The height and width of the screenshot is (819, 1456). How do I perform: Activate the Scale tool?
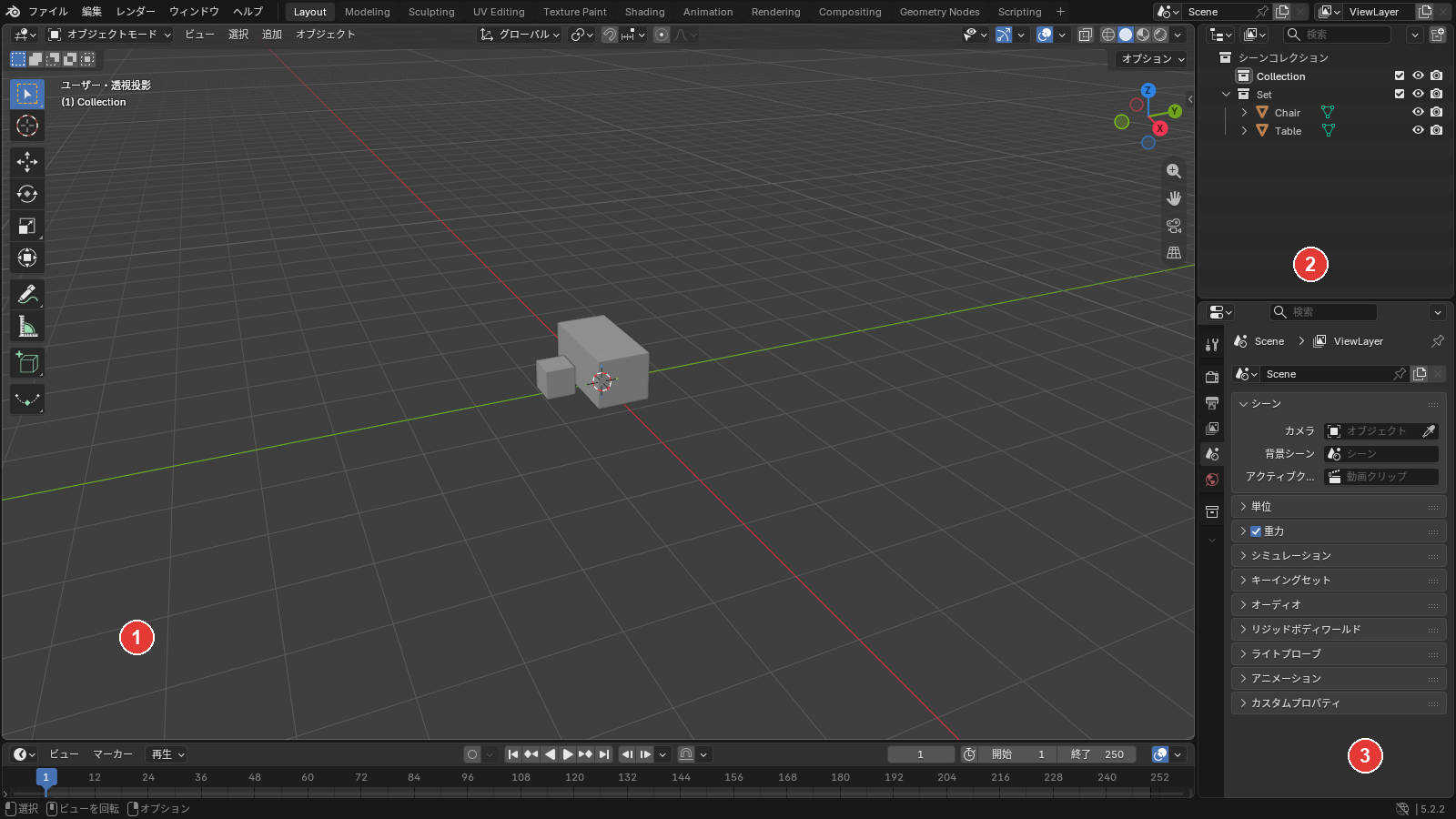tap(27, 226)
